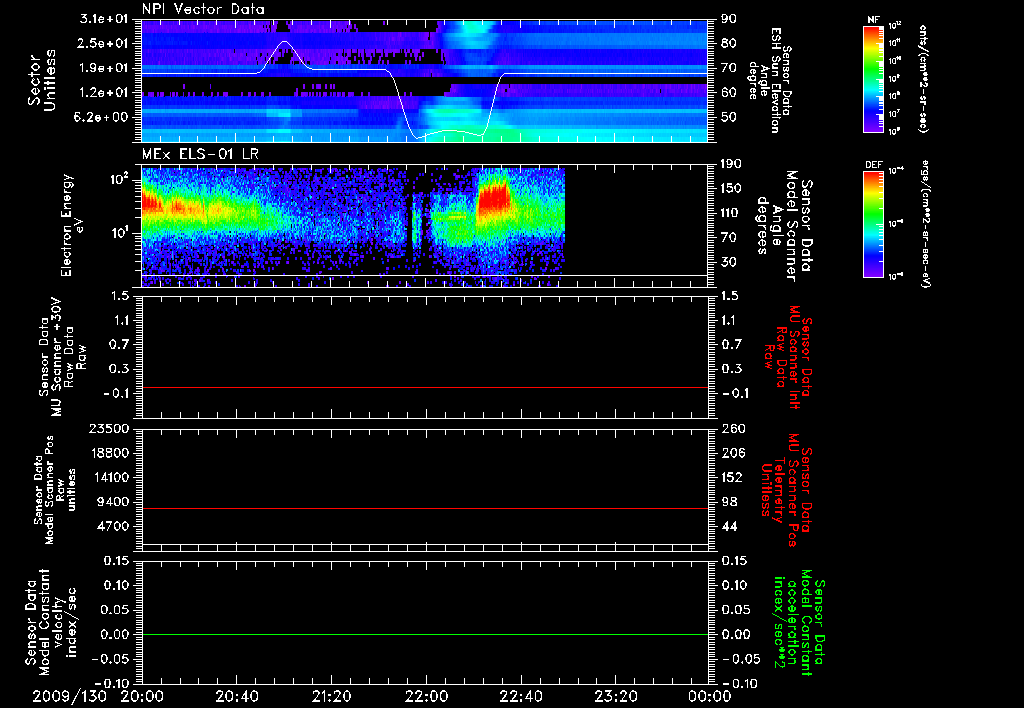Viewport: 1024px width, 708px height.
Task: Click the "Model Scanner Pos Raw" axis title
Action: 55,490
